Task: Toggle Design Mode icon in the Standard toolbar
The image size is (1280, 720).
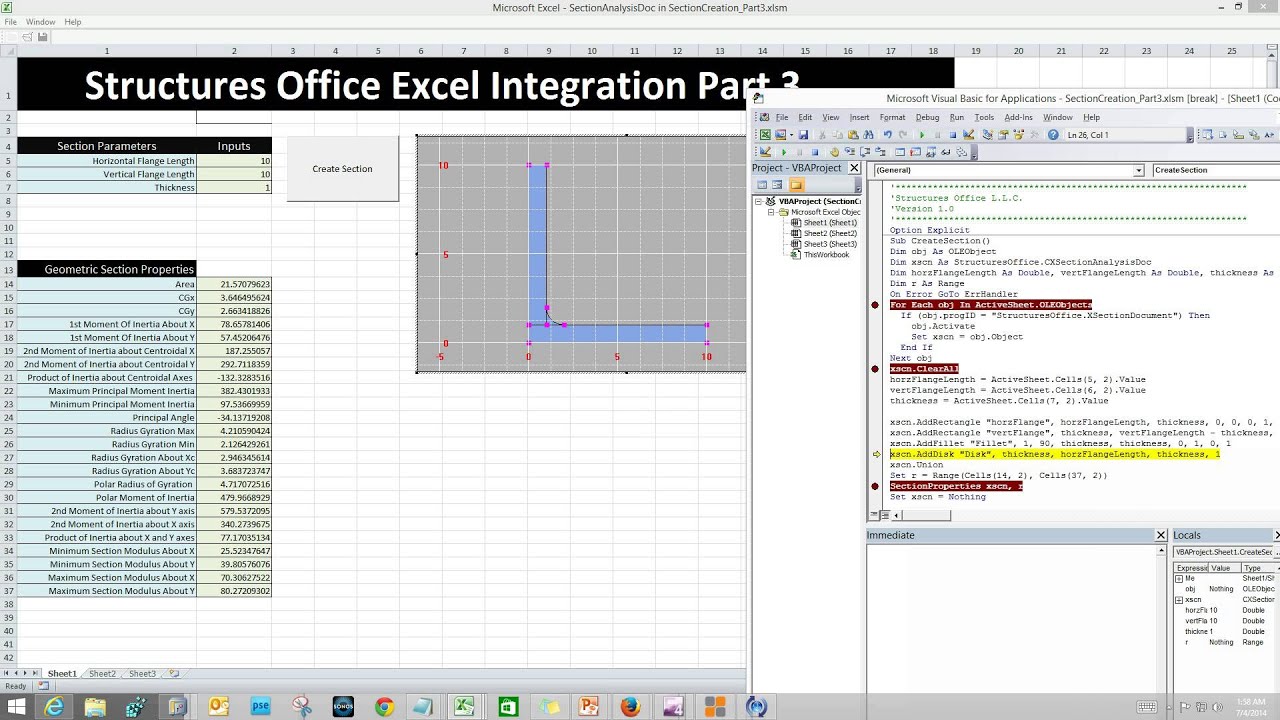Action: tap(968, 135)
